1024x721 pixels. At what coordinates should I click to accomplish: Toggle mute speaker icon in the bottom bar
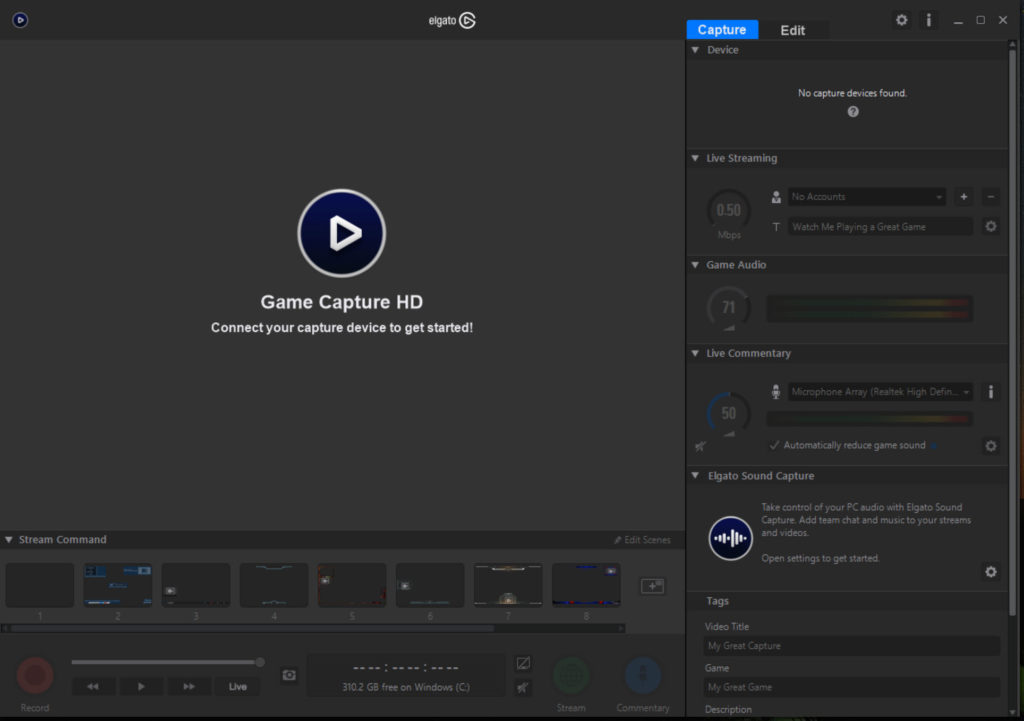[x=523, y=687]
